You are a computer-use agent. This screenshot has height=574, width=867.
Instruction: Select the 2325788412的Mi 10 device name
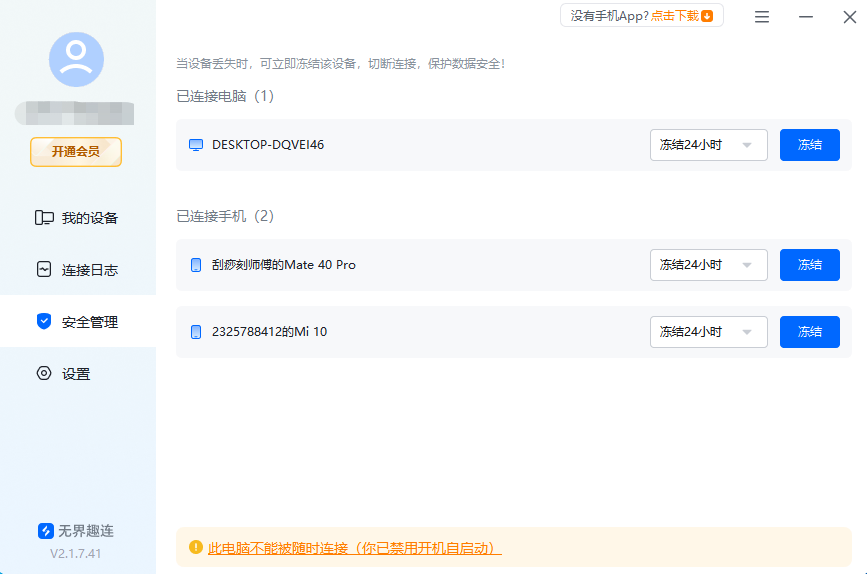pos(269,332)
